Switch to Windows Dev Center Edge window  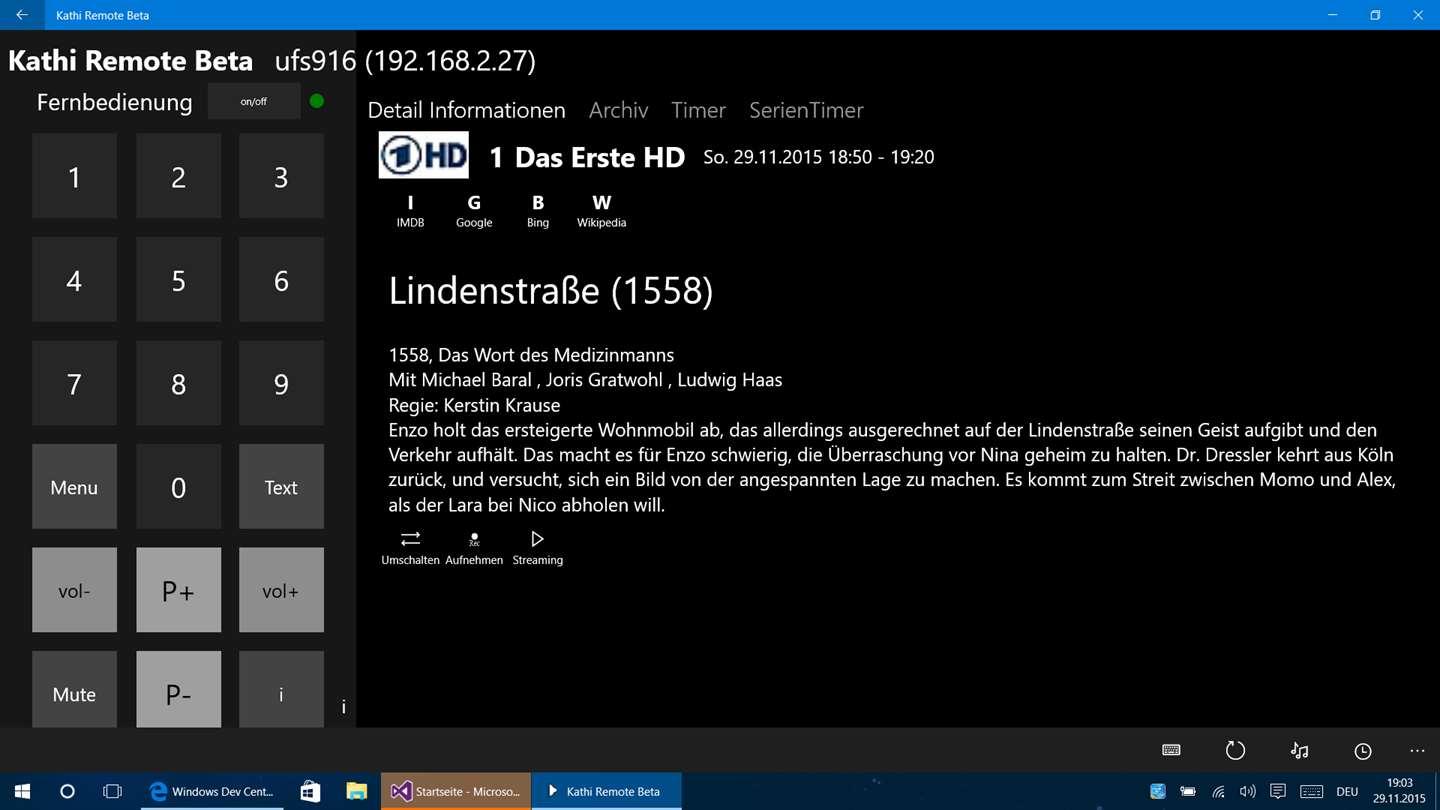pos(211,791)
